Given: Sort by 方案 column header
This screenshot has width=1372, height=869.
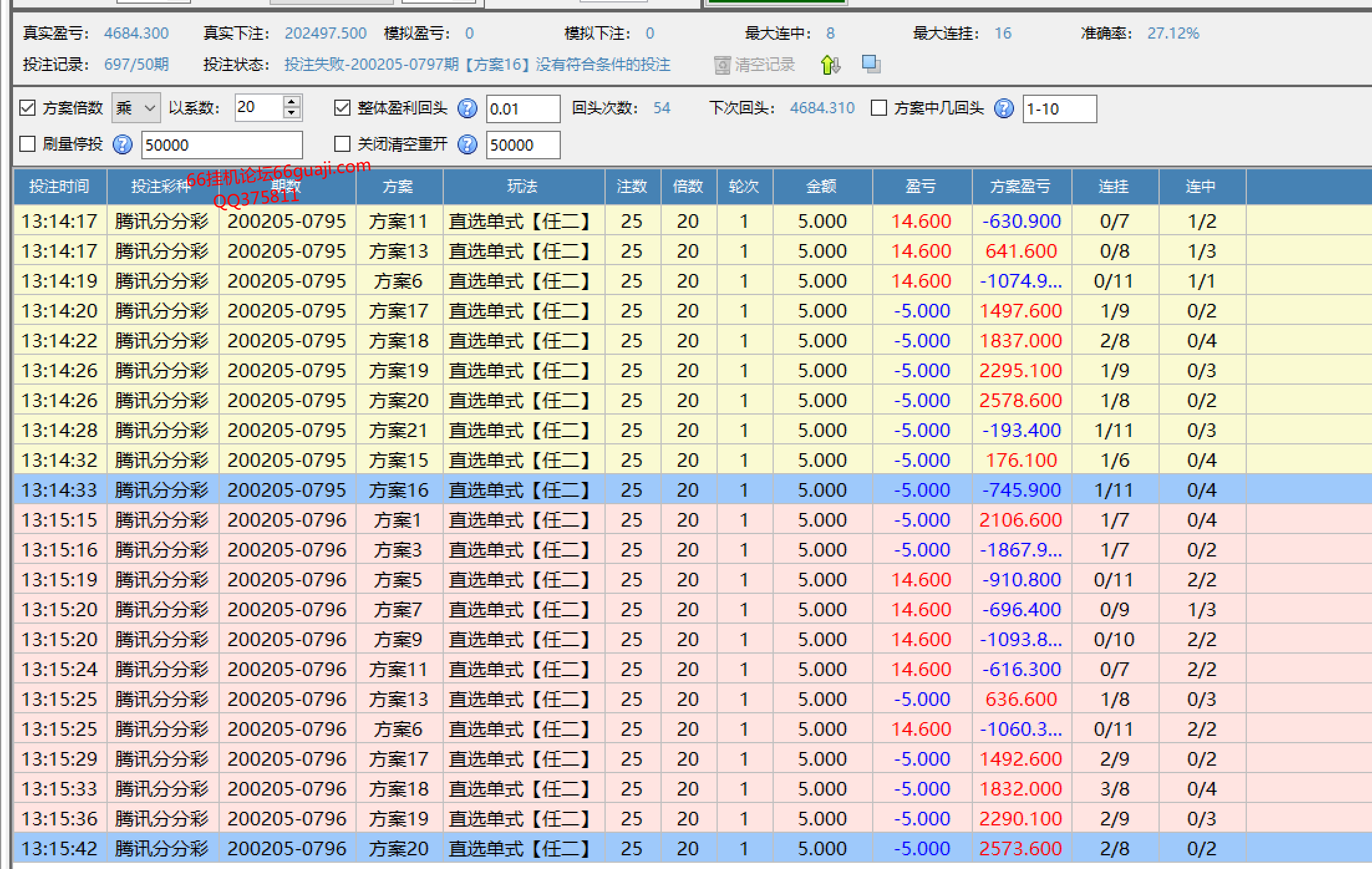Looking at the screenshot, I should (x=398, y=186).
